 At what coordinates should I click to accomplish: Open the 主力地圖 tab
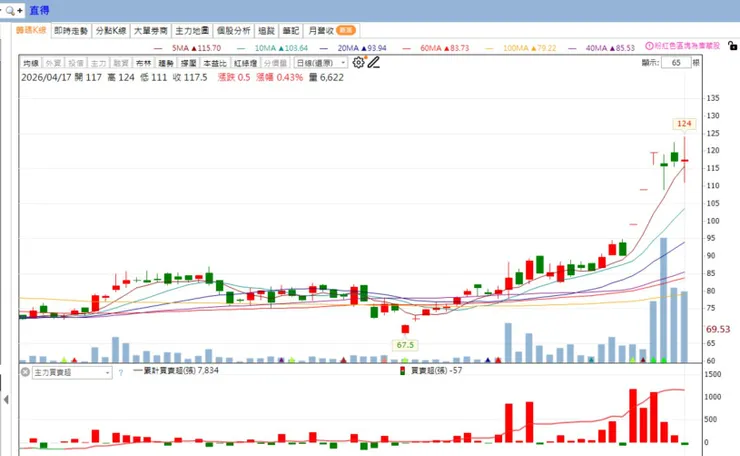[192, 31]
